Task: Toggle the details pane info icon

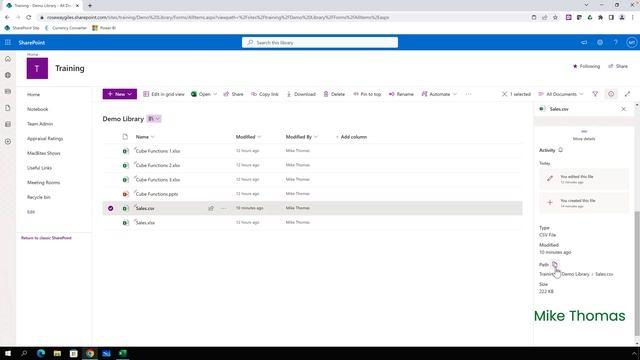Action: (x=611, y=94)
